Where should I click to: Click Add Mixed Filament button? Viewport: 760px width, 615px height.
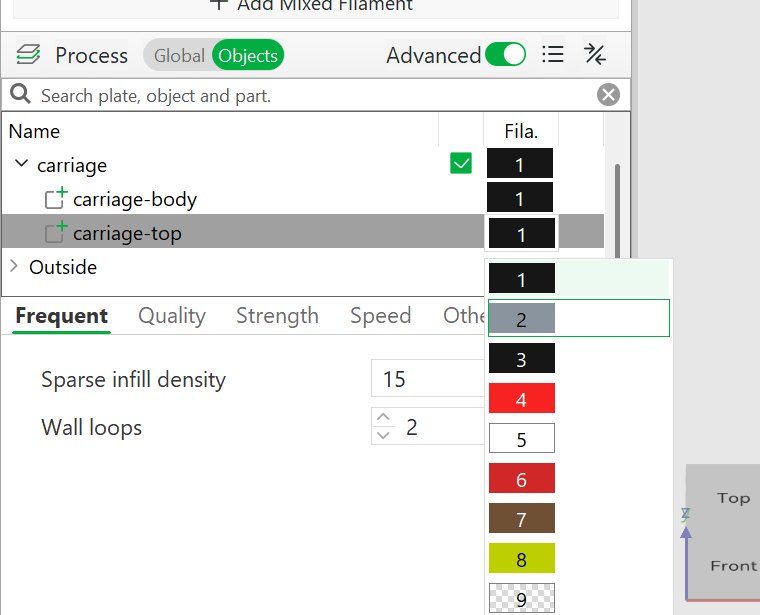(316, 6)
